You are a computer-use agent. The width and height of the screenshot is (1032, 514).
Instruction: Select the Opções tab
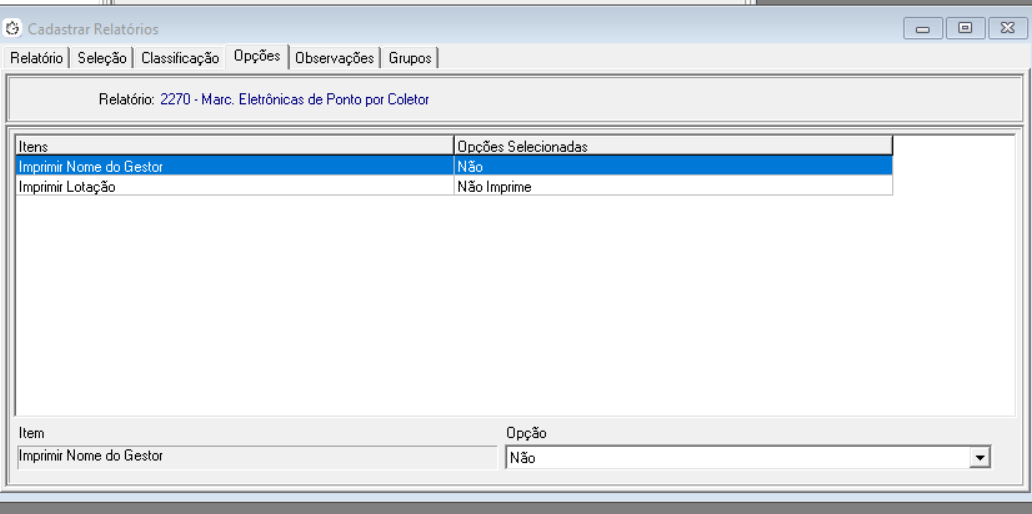click(x=257, y=56)
